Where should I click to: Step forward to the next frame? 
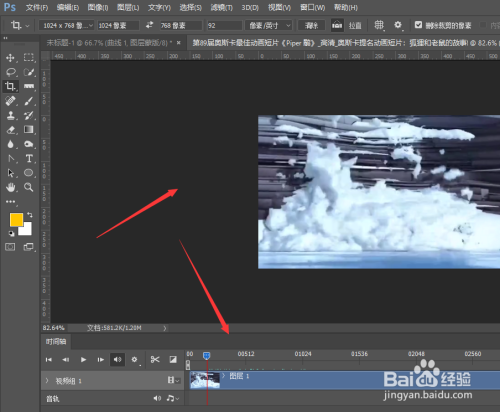point(100,360)
